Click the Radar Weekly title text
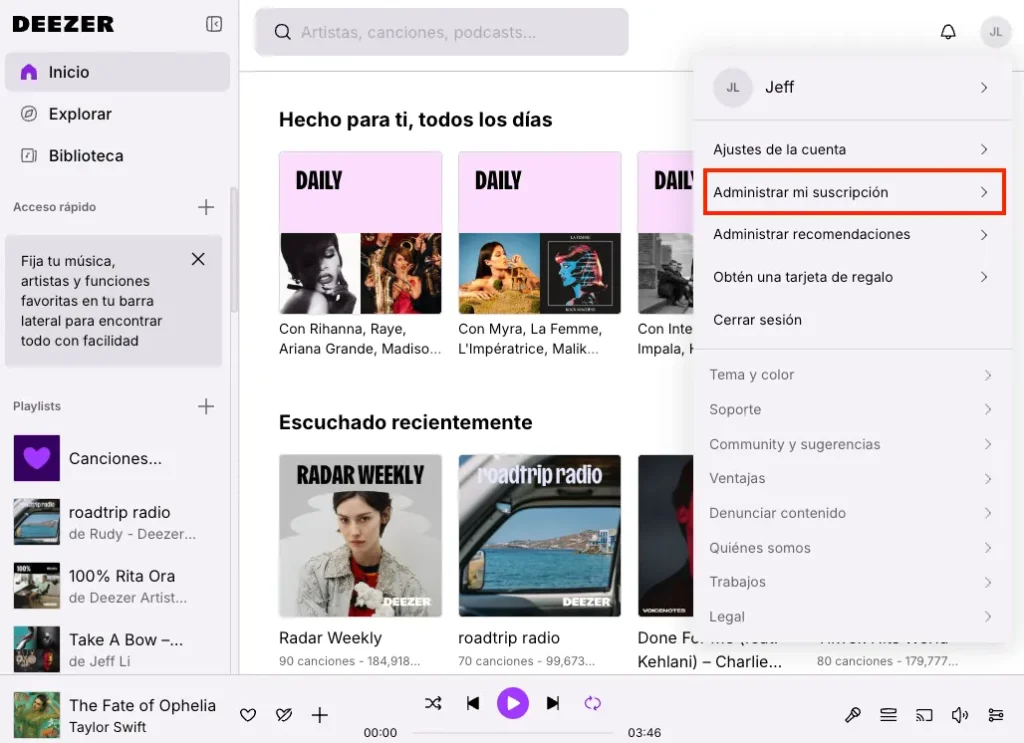 [x=330, y=638]
